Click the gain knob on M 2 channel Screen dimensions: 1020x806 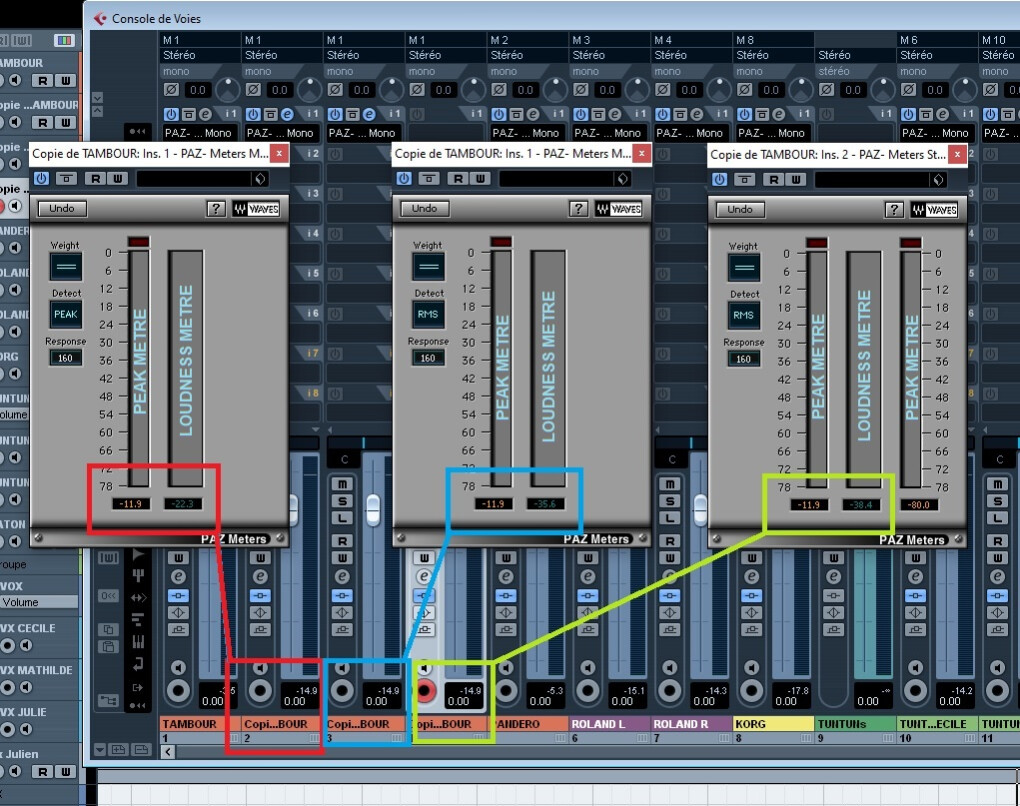555,89
